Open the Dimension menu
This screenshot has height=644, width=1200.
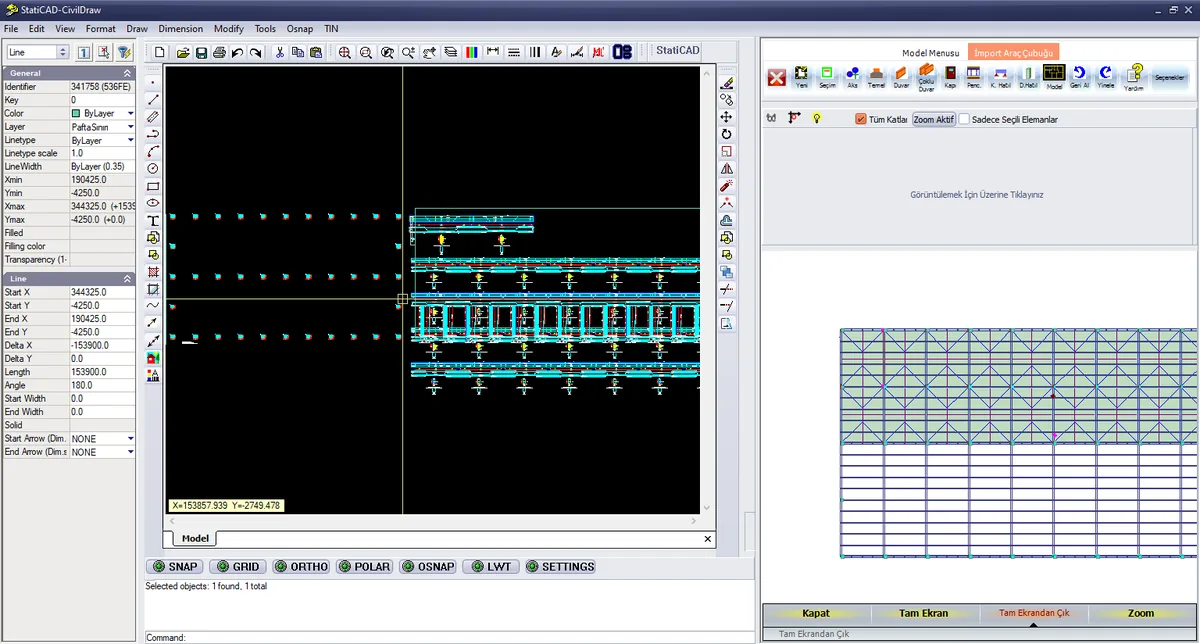click(x=180, y=29)
